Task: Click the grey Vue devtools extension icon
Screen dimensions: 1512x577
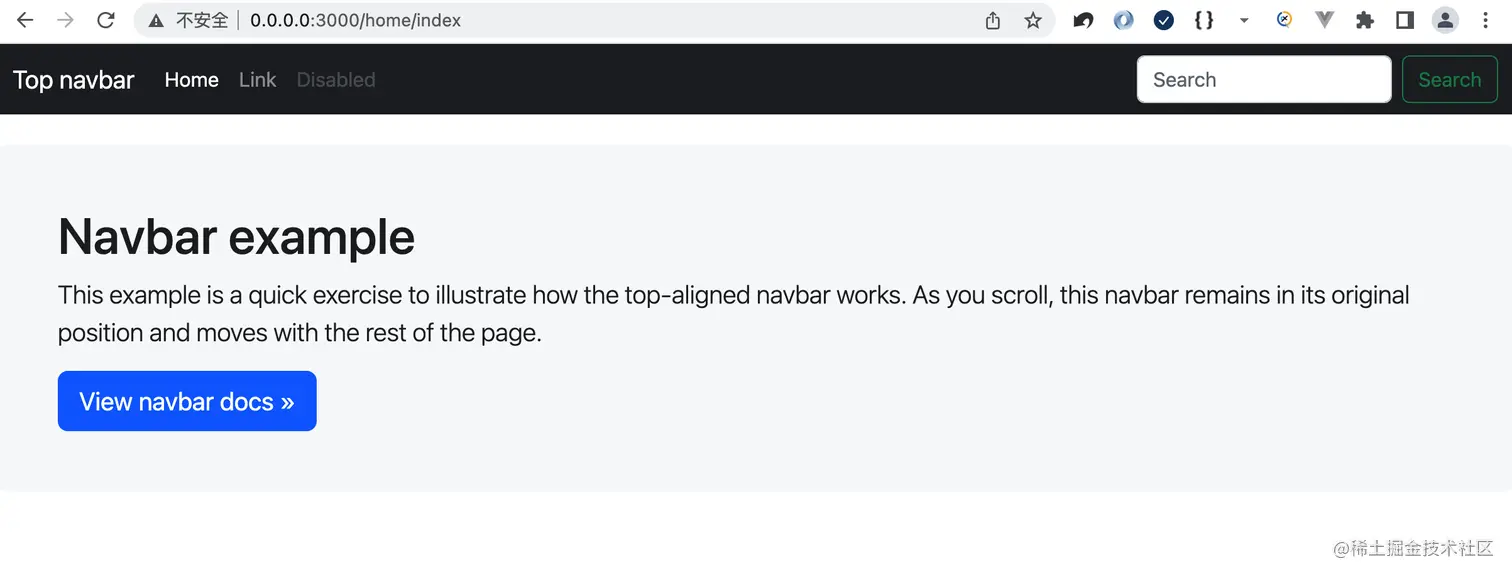Action: [1324, 20]
